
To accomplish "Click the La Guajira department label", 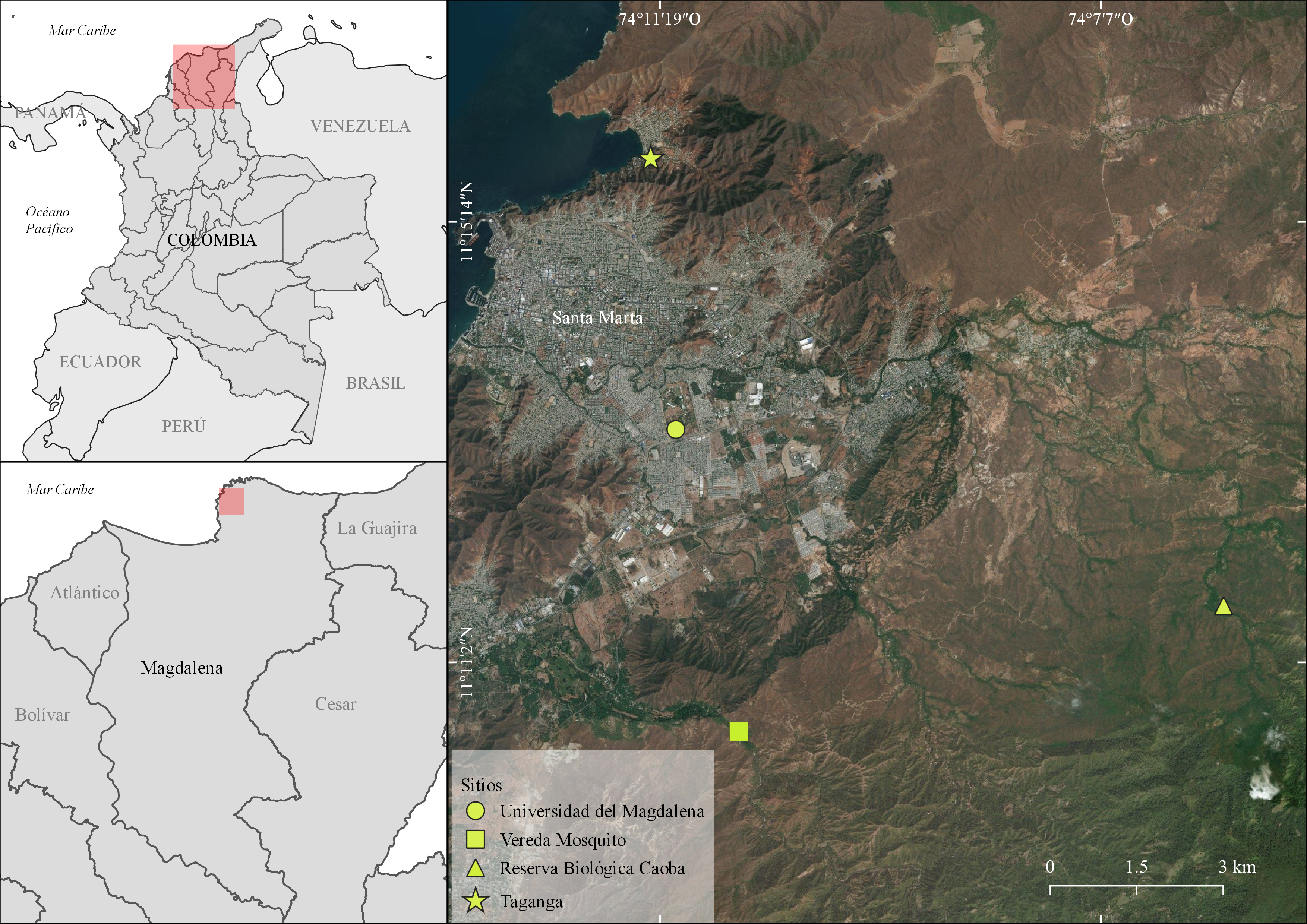I will tap(376, 528).
